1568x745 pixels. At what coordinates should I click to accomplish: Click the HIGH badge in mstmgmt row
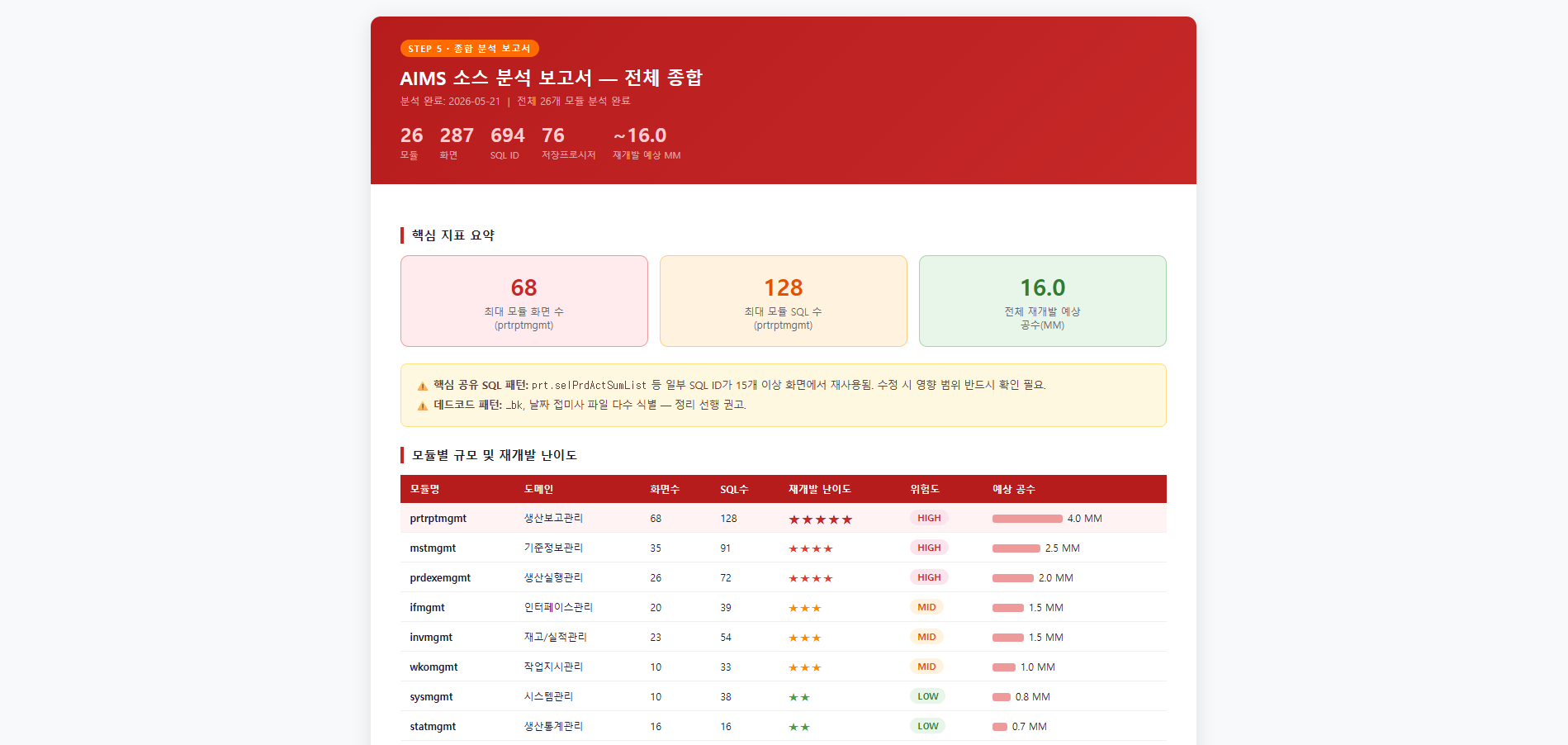click(x=929, y=548)
